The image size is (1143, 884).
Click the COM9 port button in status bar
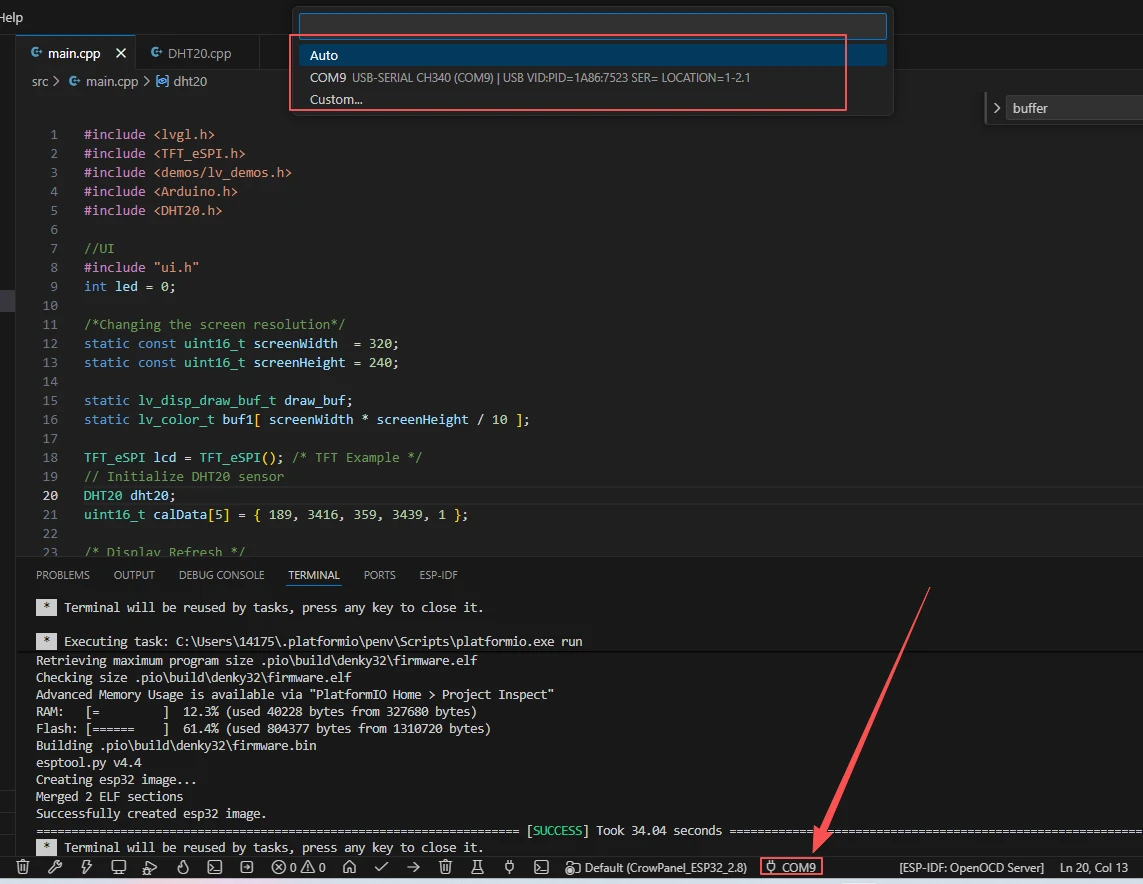point(791,867)
